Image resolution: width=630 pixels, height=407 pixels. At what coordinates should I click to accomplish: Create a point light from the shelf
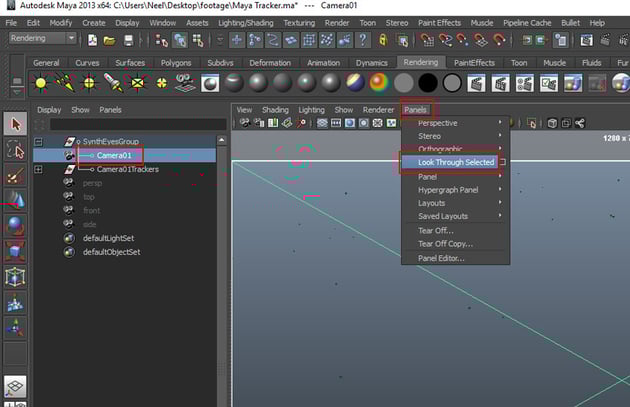pyautogui.click(x=89, y=83)
